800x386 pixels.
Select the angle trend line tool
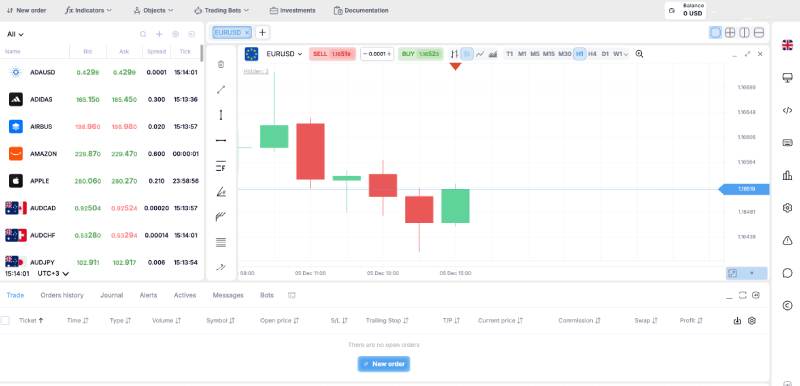[x=220, y=191]
